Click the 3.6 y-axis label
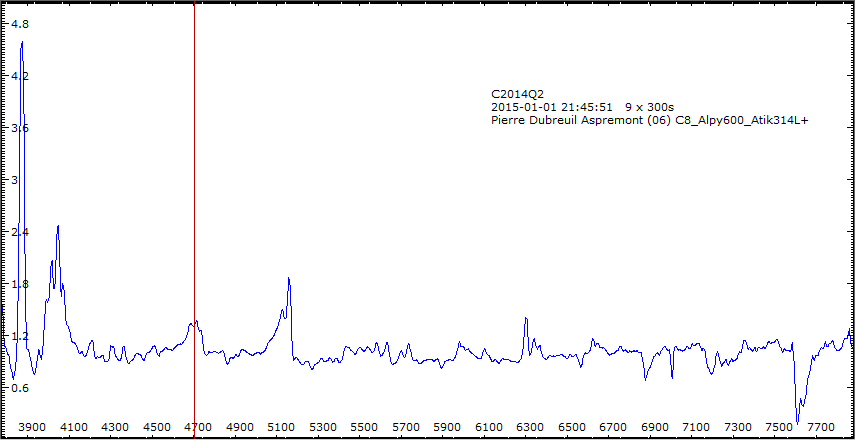This screenshot has width=855, height=440. click(20, 128)
